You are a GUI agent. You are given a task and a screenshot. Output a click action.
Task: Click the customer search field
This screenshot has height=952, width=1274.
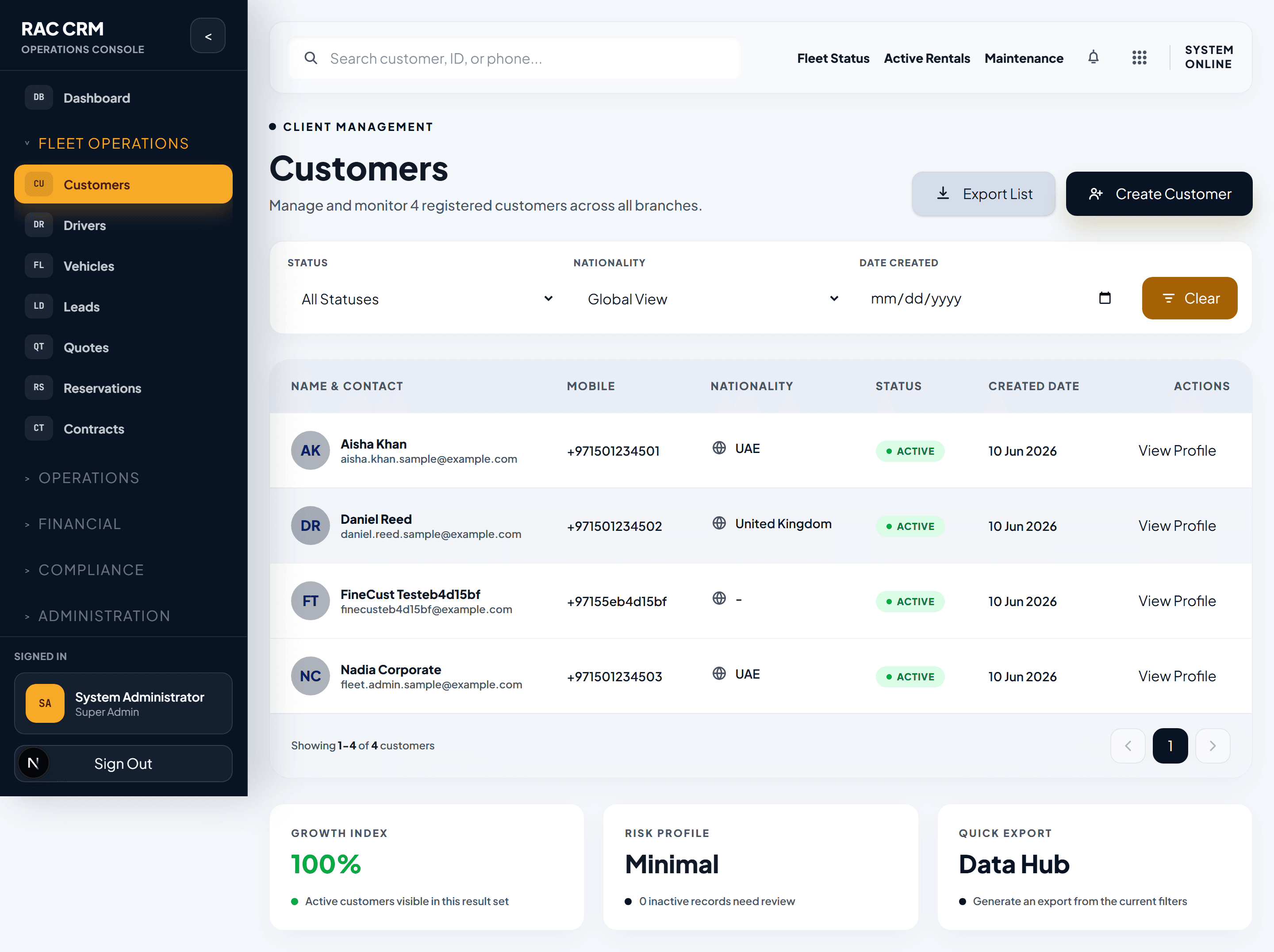(514, 58)
